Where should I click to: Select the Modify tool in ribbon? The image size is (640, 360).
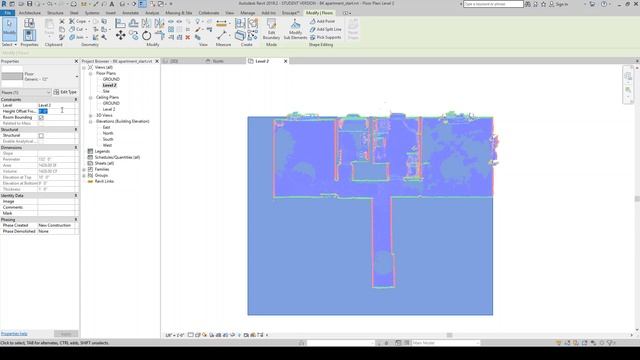pyautogui.click(x=9, y=29)
